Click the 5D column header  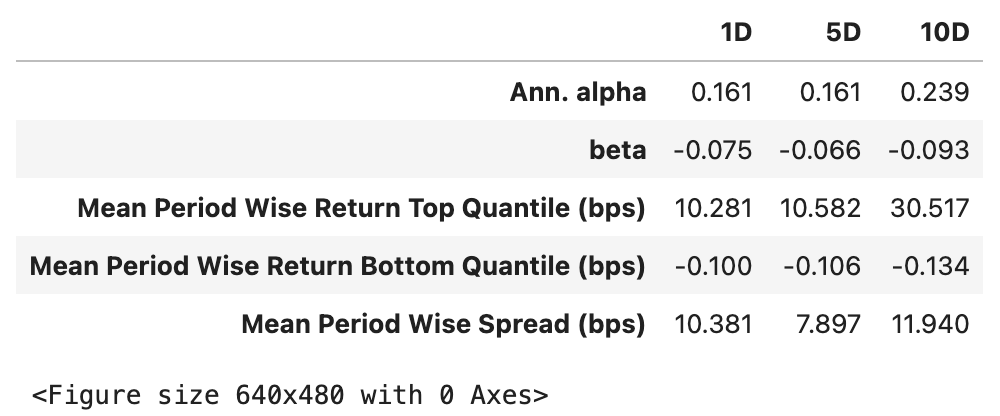click(843, 33)
